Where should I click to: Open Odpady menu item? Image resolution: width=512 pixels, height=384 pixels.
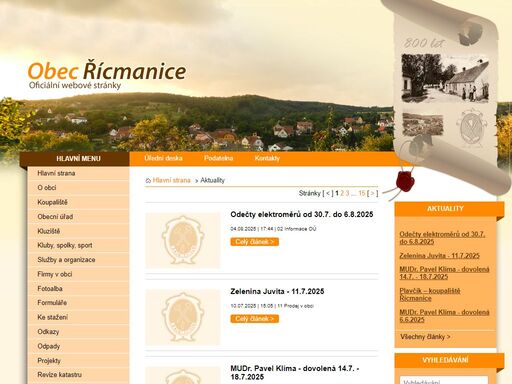79,346
